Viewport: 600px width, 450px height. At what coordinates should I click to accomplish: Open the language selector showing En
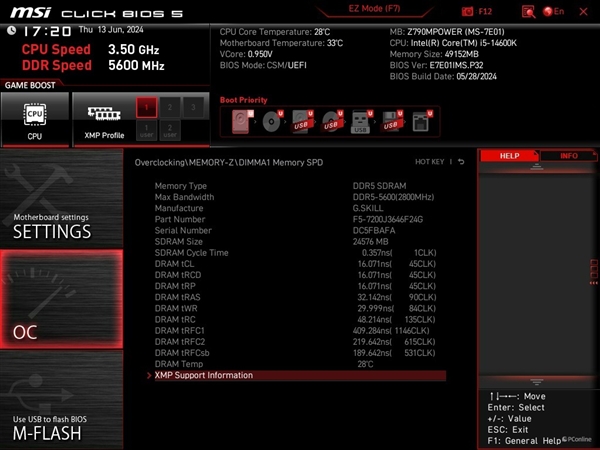tap(552, 11)
